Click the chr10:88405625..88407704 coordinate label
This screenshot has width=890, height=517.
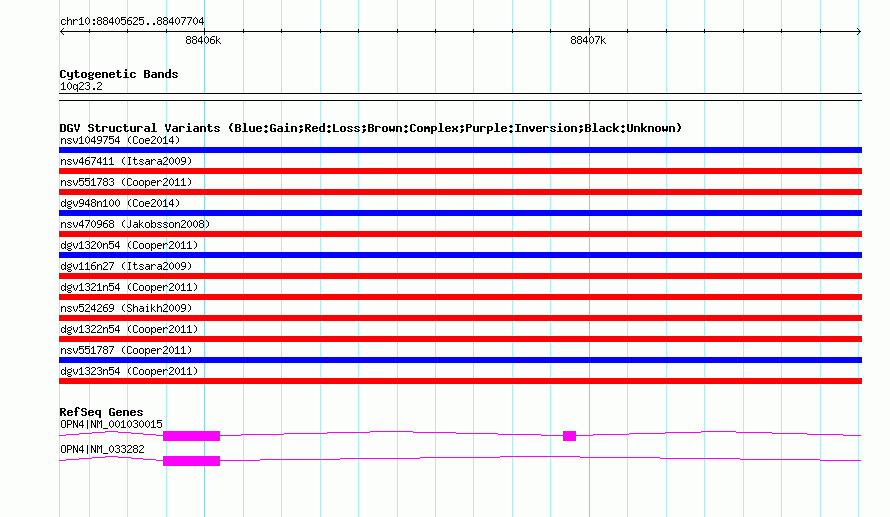[x=132, y=21]
